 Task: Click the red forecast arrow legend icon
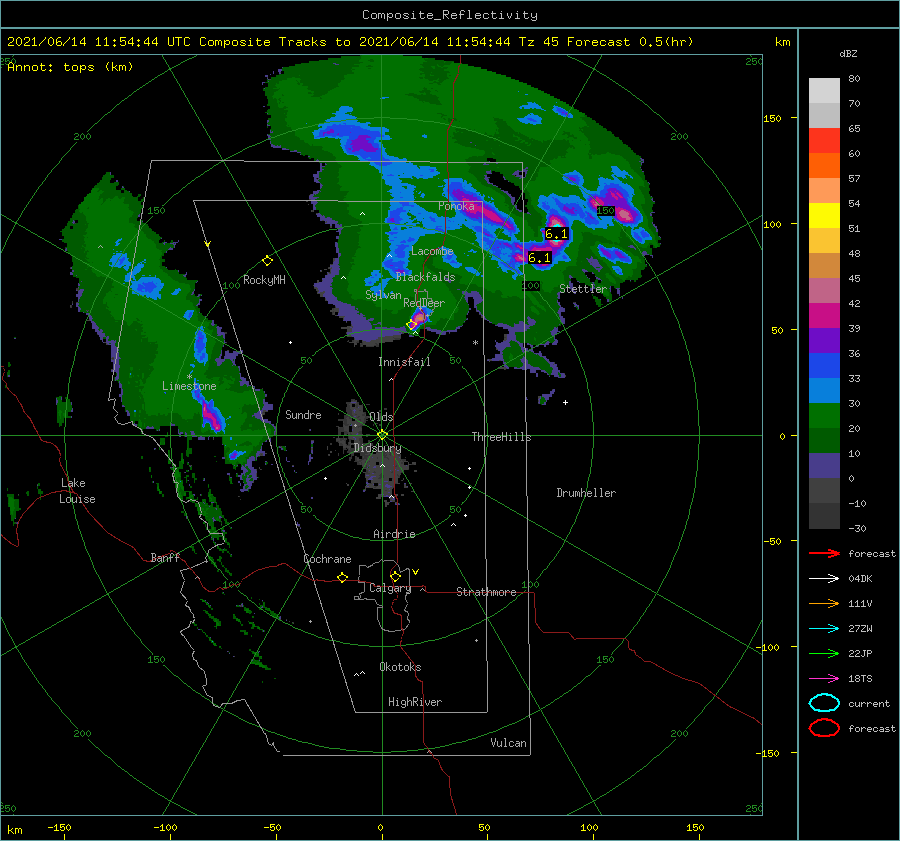[824, 553]
